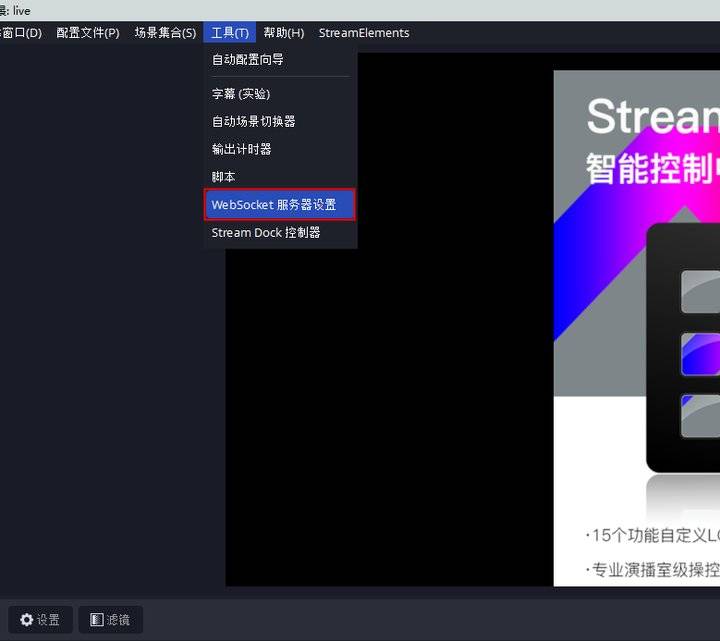
Task: Open Stream Dock 控制器 menu entry
Action: (x=280, y=232)
